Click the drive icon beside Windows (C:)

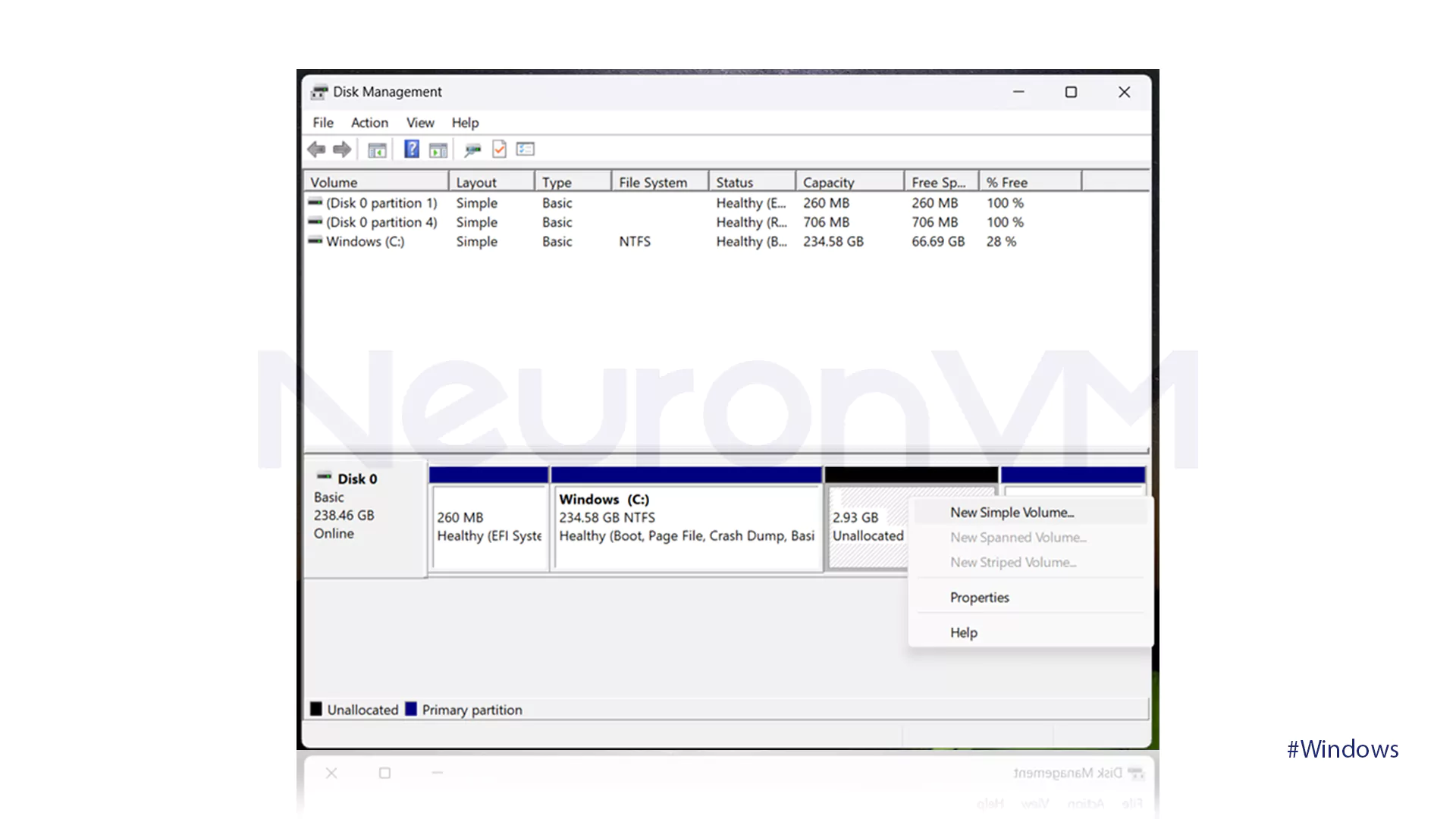coord(315,240)
